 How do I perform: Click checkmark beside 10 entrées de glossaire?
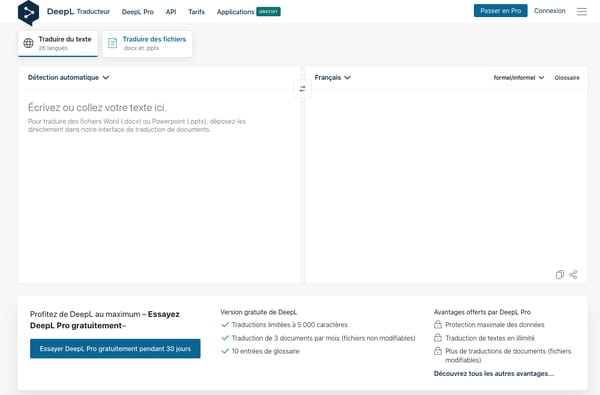[x=225, y=351]
